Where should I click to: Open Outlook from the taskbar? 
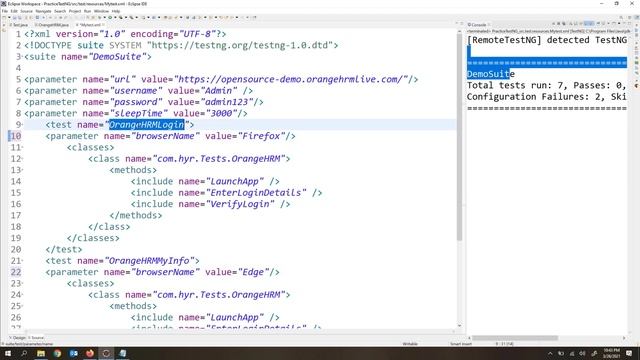point(73,353)
